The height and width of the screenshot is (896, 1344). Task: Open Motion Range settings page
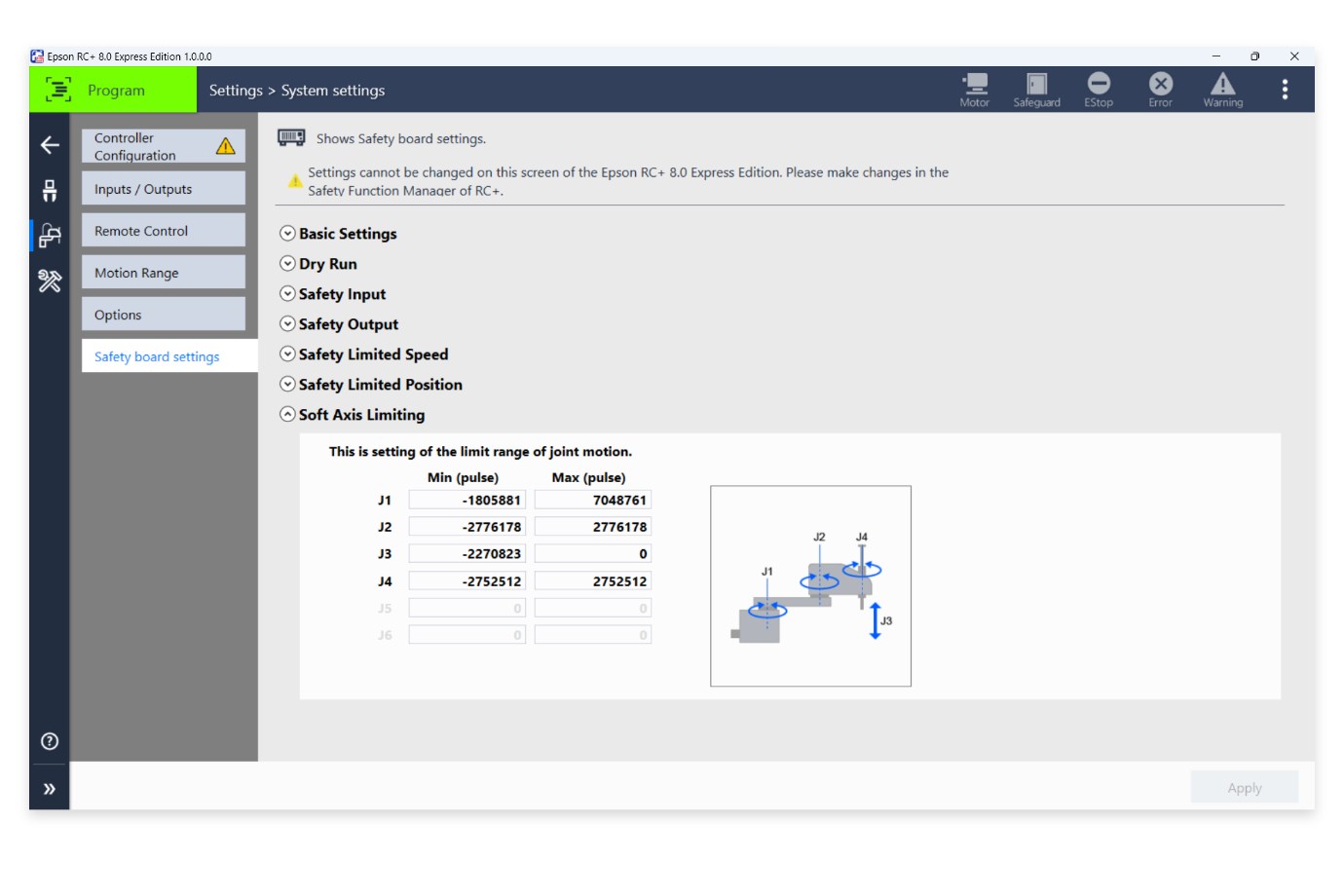(x=164, y=273)
